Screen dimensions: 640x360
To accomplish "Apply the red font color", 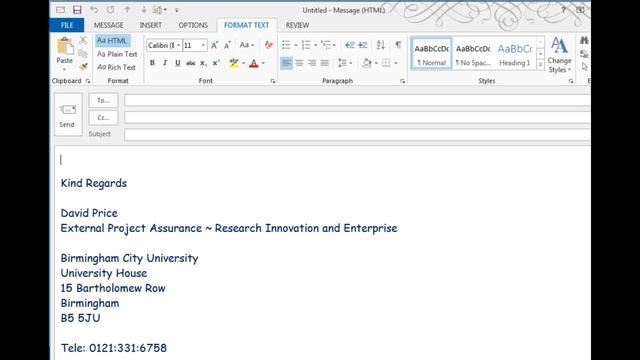I will pos(254,63).
